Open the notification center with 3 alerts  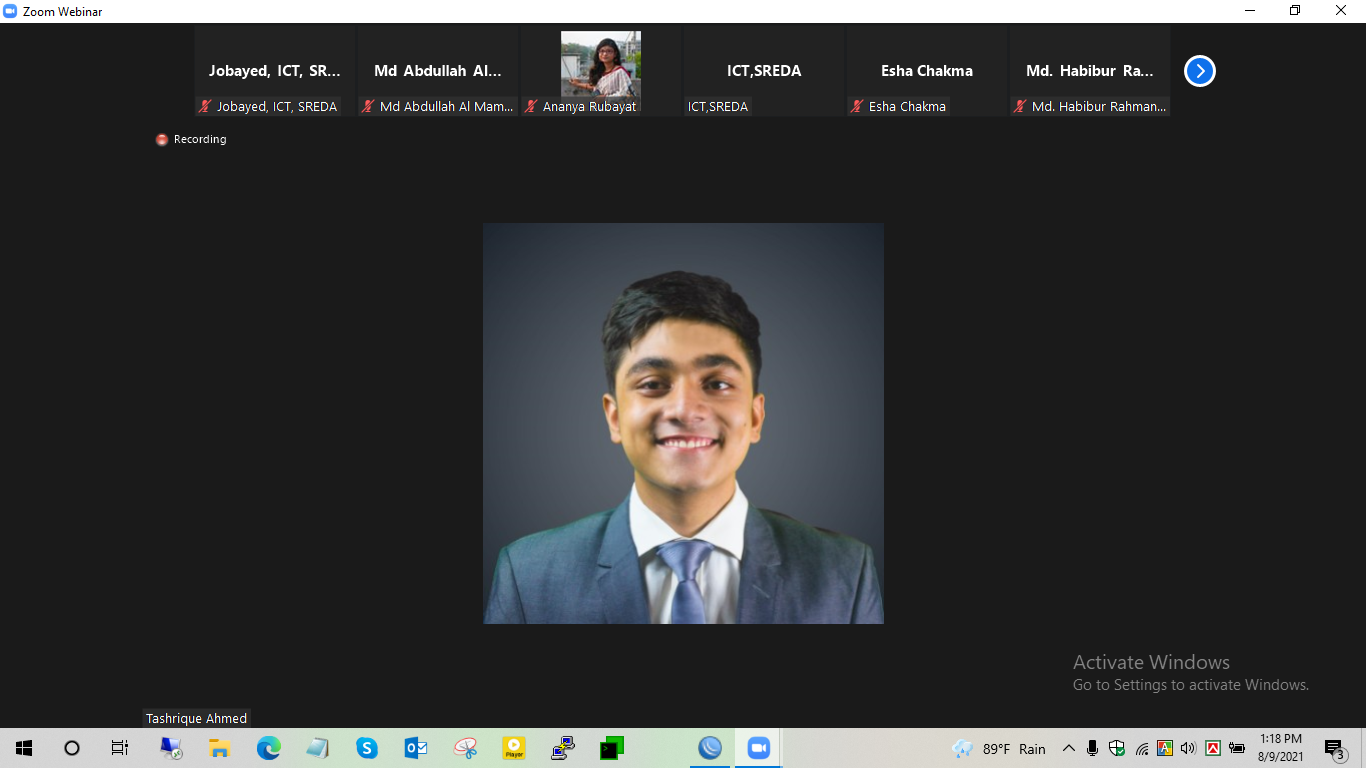1334,748
